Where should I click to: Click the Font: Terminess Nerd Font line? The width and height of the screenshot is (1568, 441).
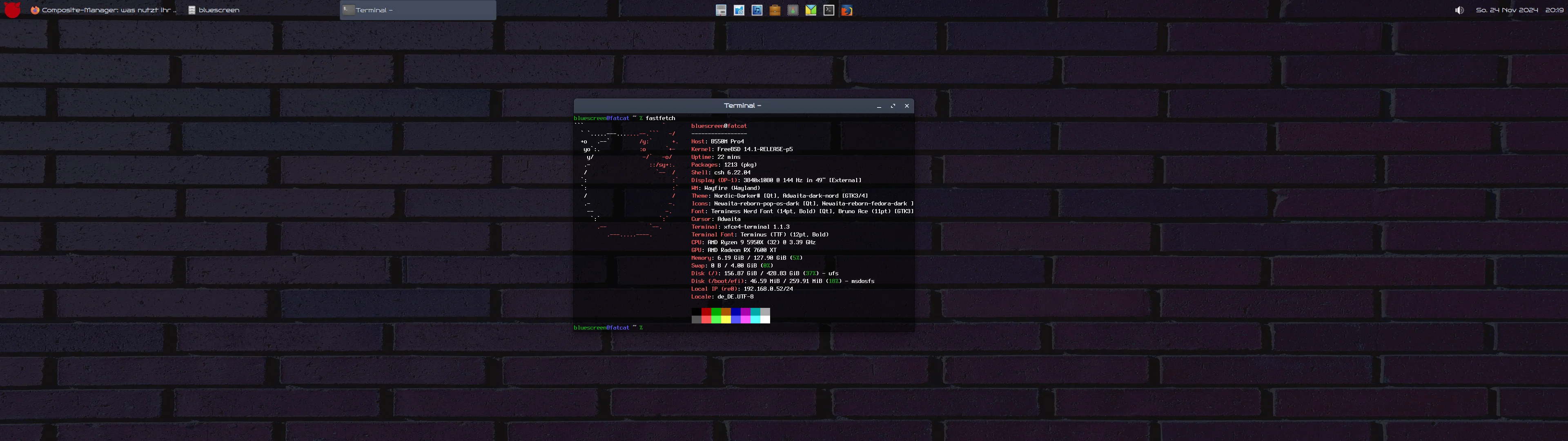pos(802,212)
